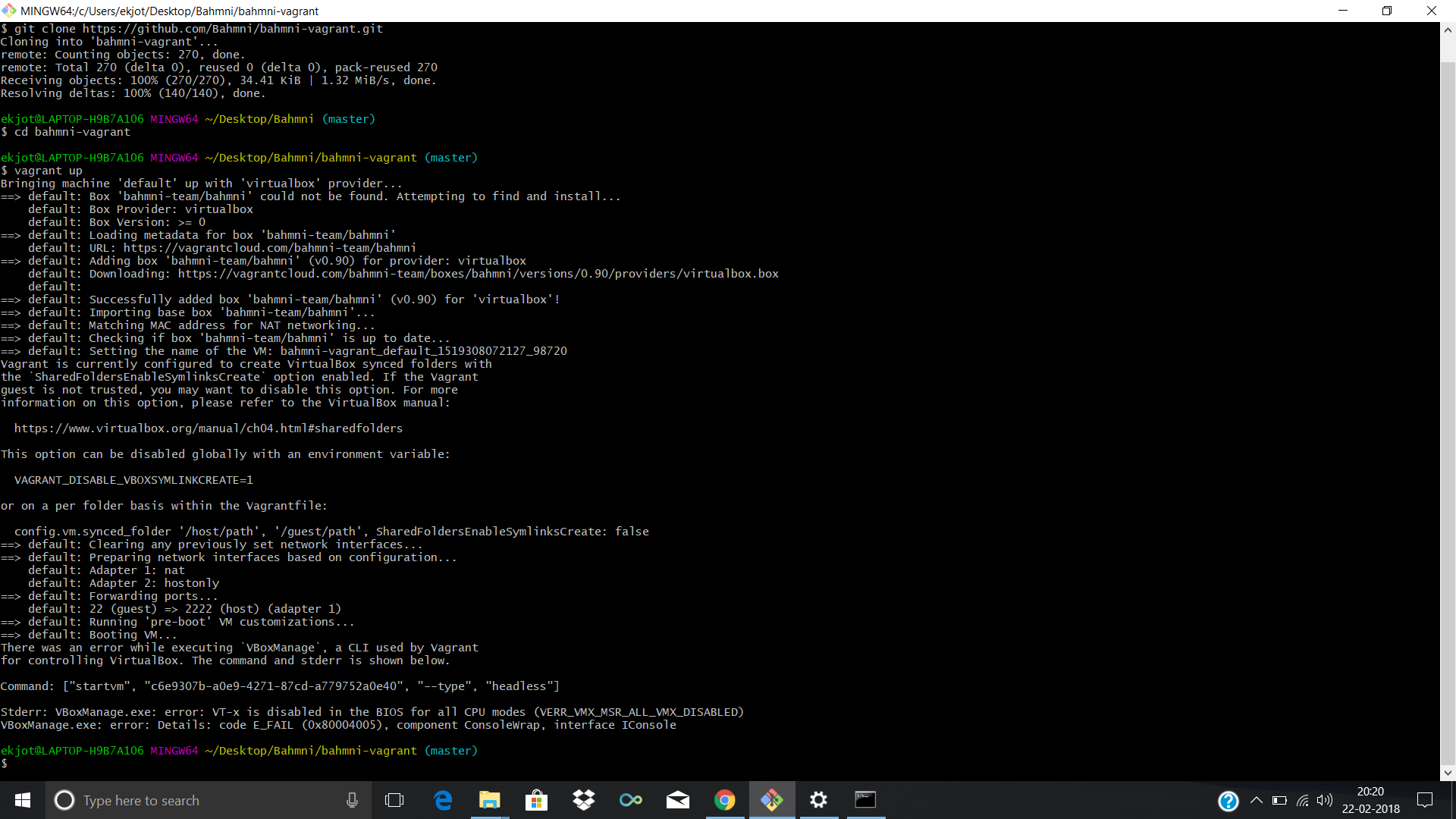Restore down the MINGW64 window
The height and width of the screenshot is (819, 1456).
(1387, 11)
